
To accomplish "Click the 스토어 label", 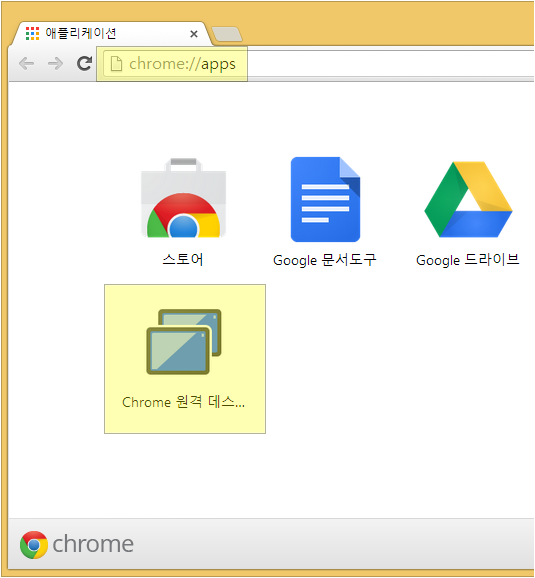I will (x=183, y=260).
